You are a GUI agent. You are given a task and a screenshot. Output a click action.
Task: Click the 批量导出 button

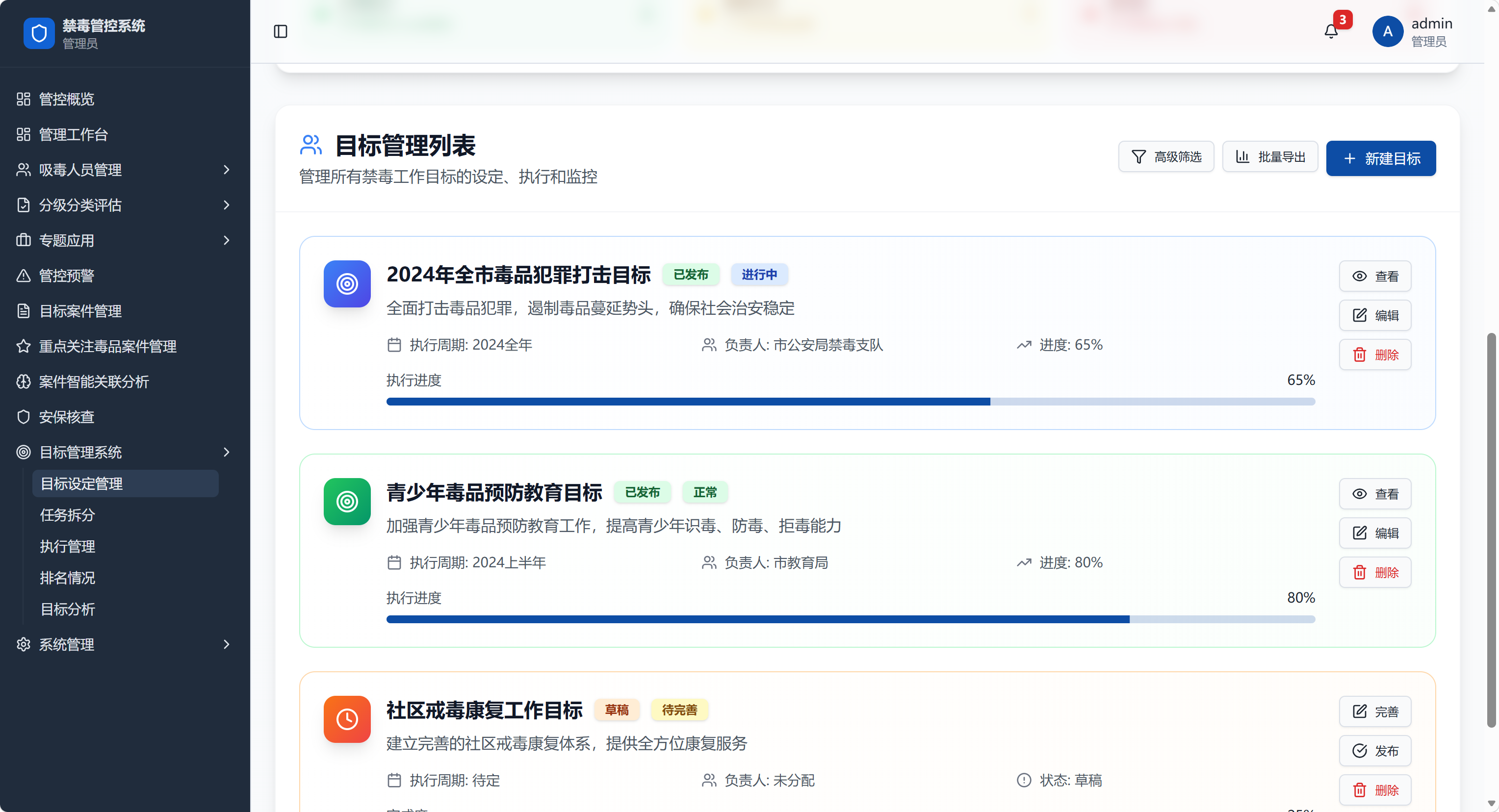pyautogui.click(x=1270, y=156)
